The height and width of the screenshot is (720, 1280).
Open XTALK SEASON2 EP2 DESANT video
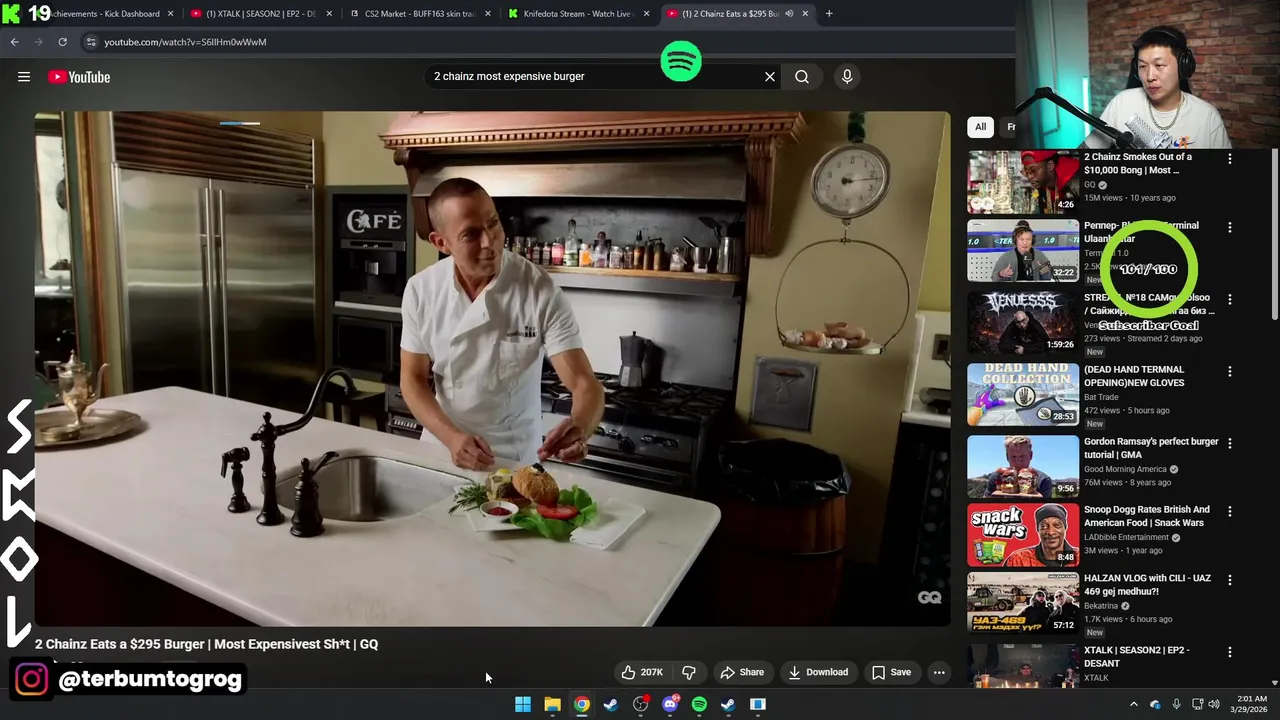pyautogui.click(x=1137, y=656)
